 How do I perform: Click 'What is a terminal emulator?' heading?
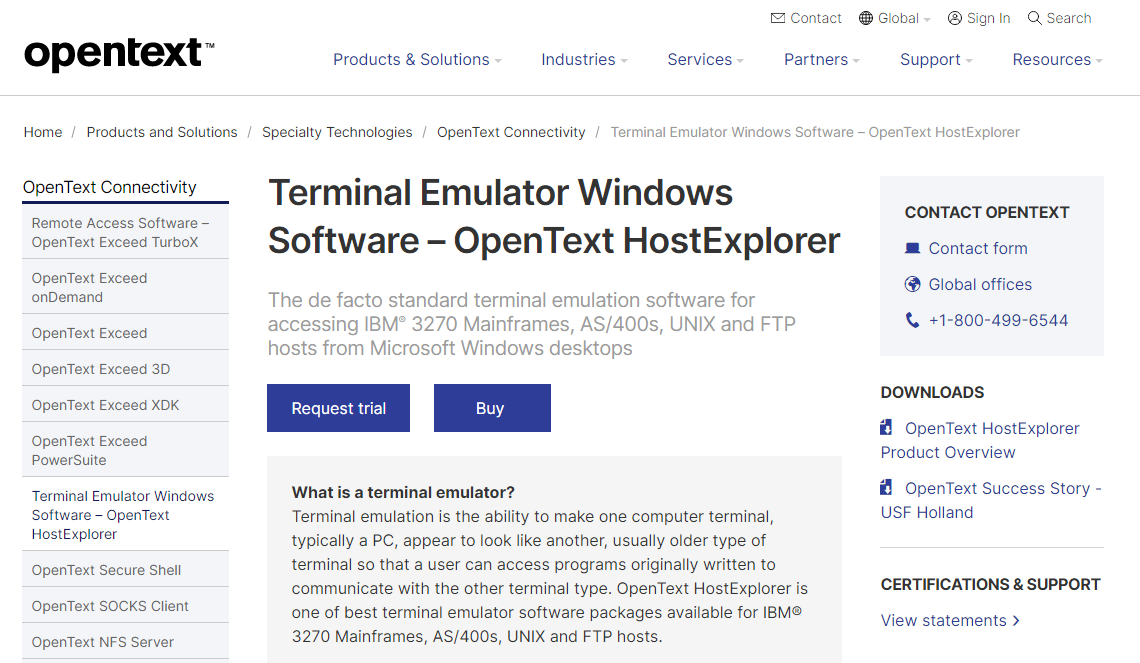pyautogui.click(x=403, y=492)
